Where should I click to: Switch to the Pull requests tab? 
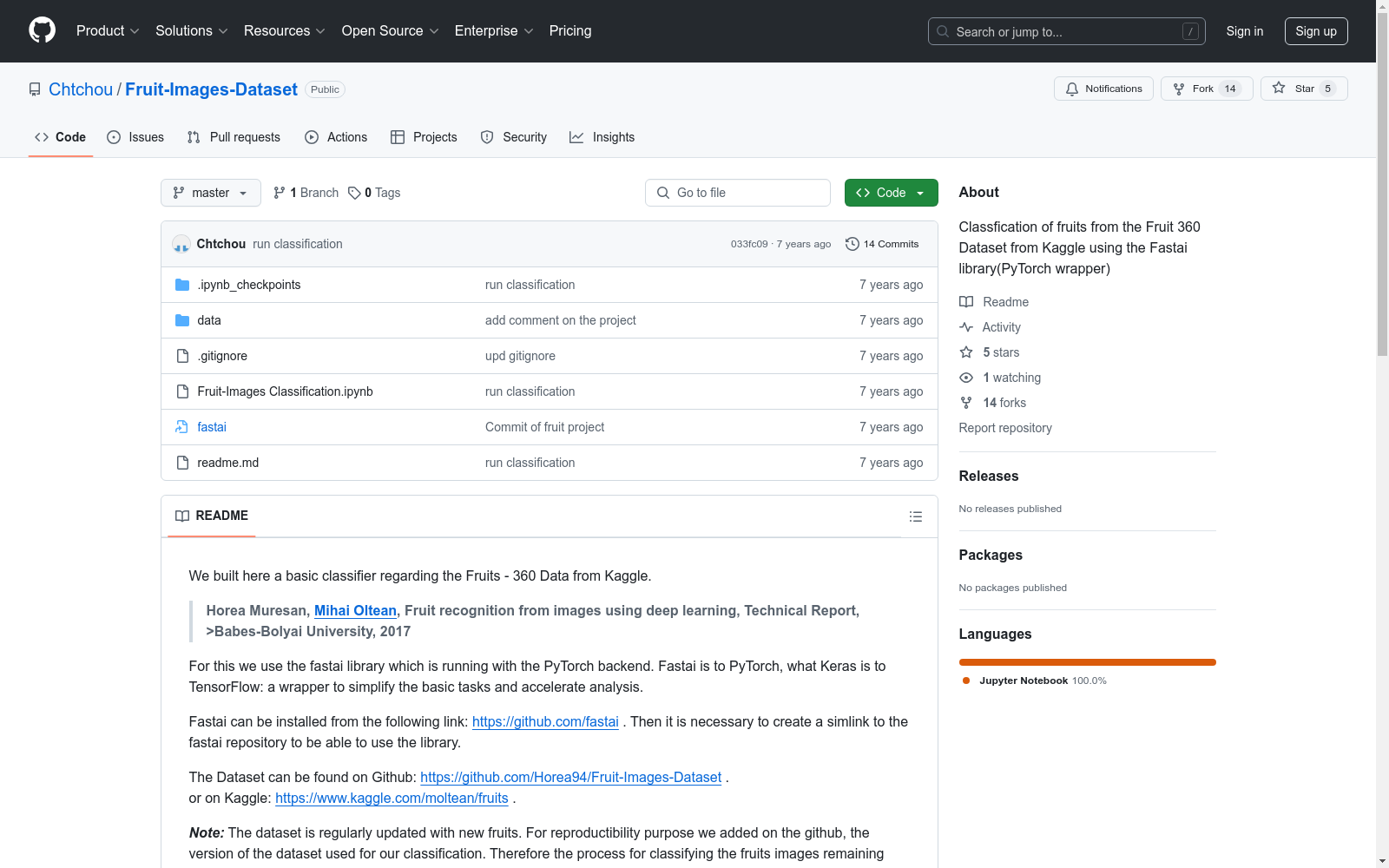click(x=234, y=137)
